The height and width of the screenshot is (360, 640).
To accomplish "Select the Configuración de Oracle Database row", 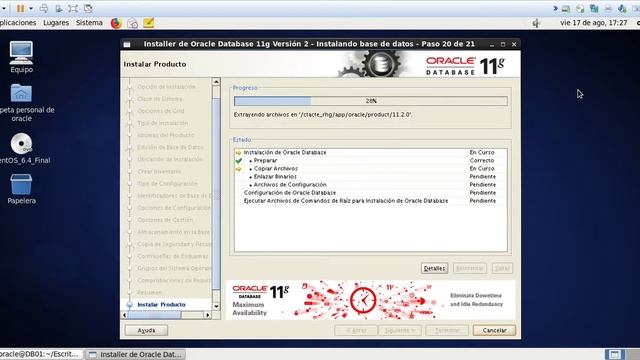I will (370, 193).
